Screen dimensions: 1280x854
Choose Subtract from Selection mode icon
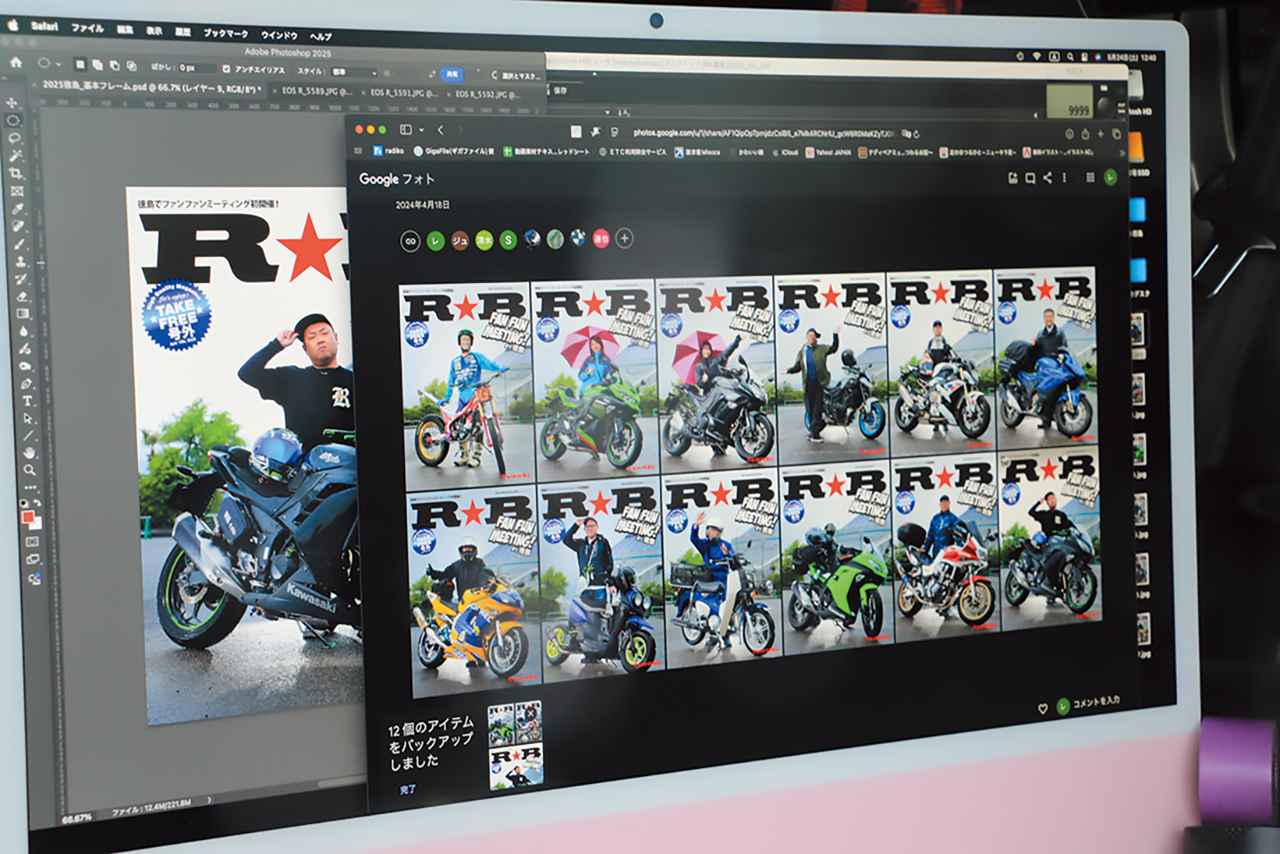(x=114, y=65)
